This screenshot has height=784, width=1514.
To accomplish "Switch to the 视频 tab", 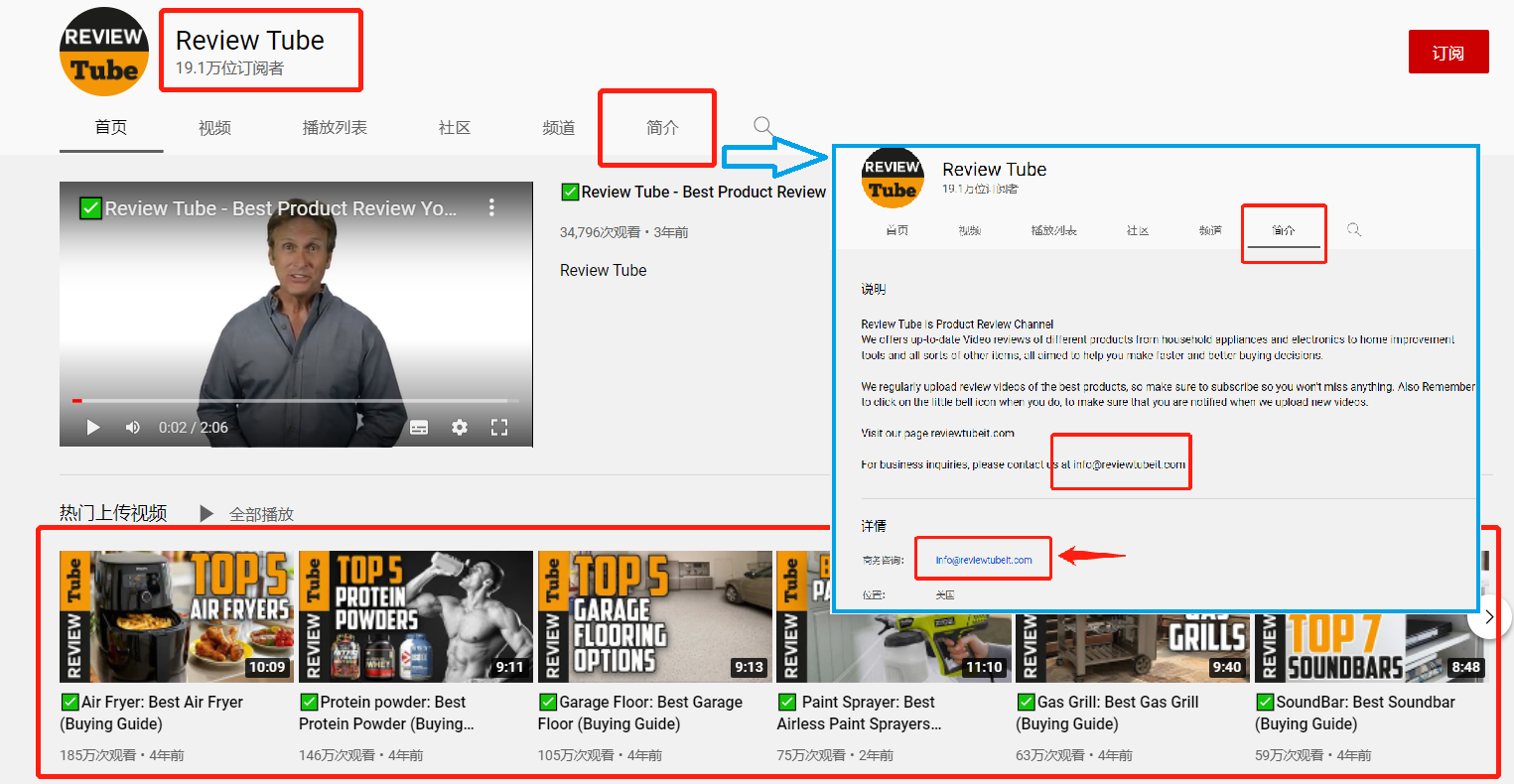I will tap(214, 127).
